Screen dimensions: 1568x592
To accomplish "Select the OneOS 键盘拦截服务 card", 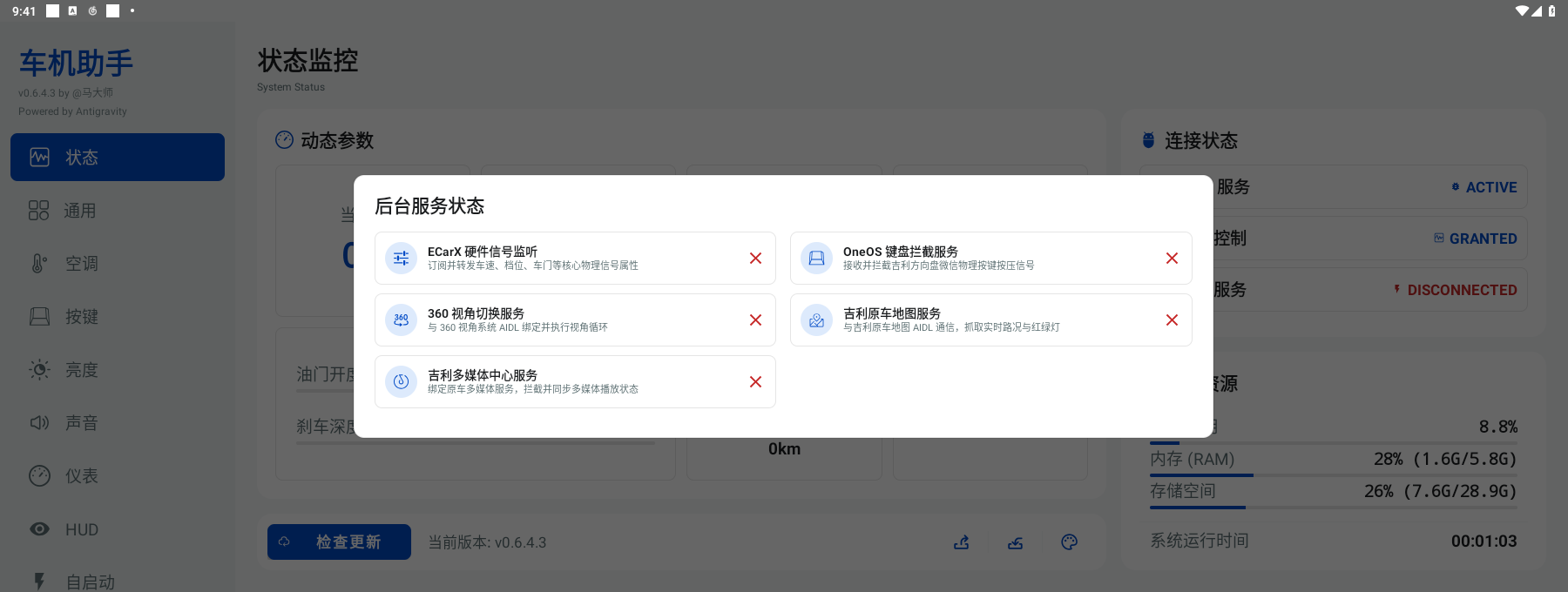I will pos(991,259).
